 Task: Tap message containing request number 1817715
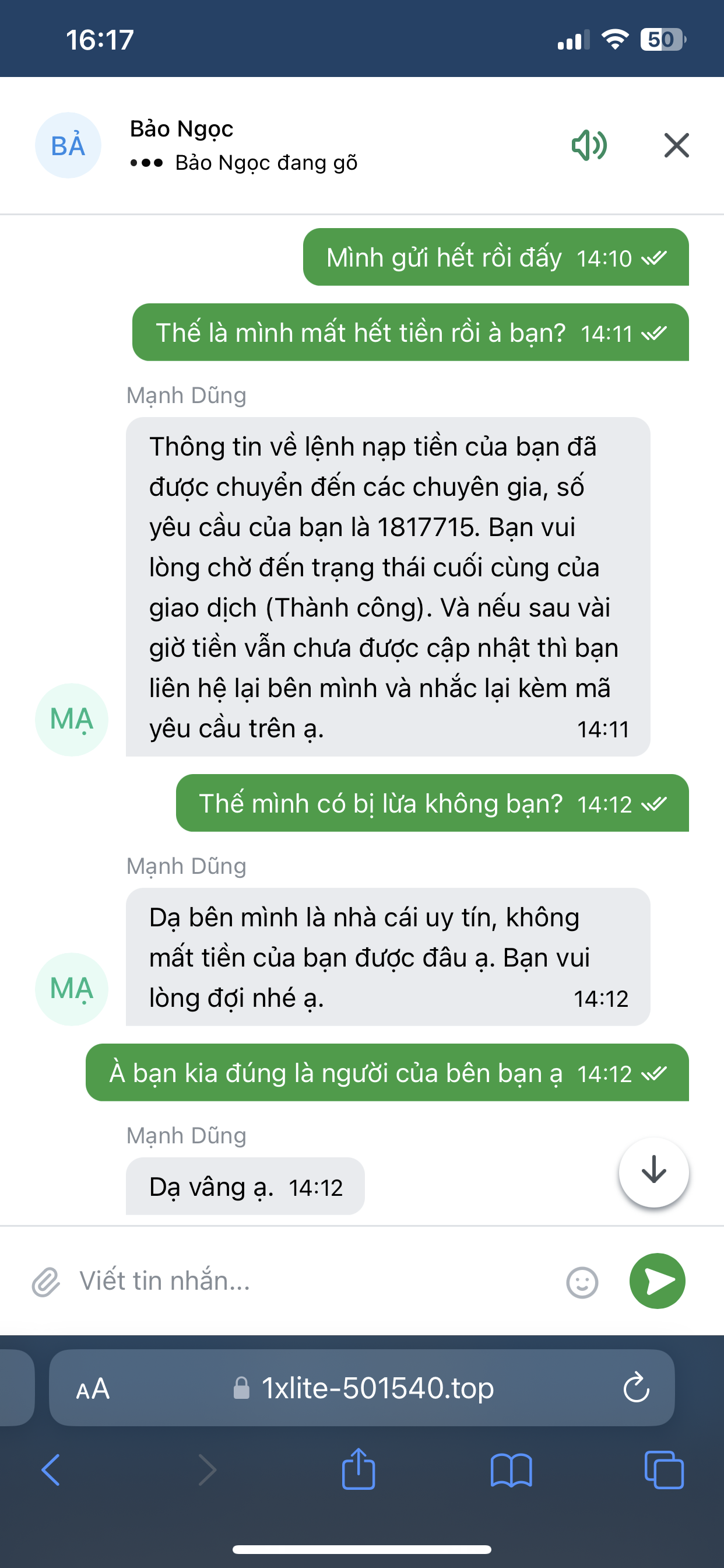click(388, 587)
